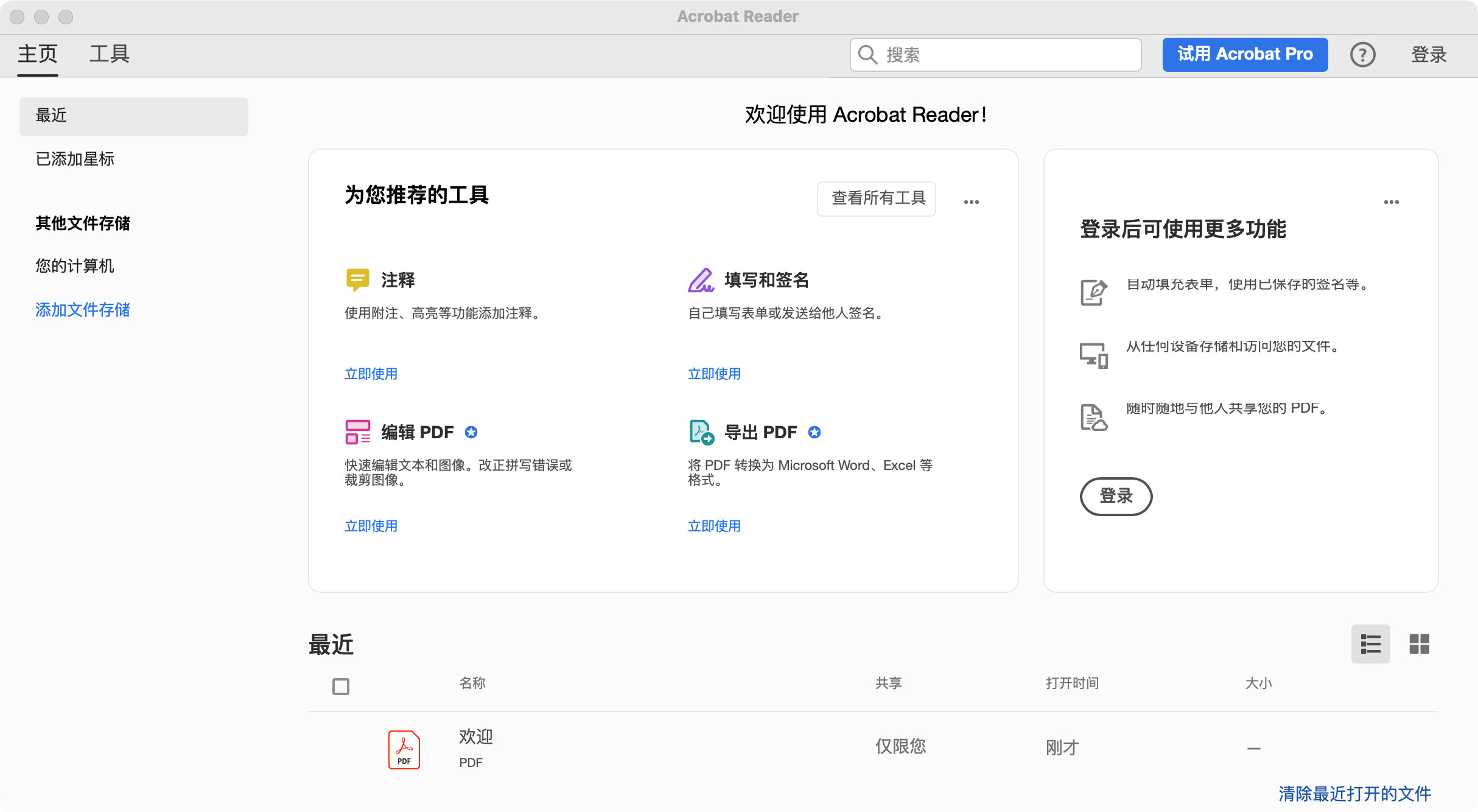Click 立即使用 under 填写和签名

[715, 374]
